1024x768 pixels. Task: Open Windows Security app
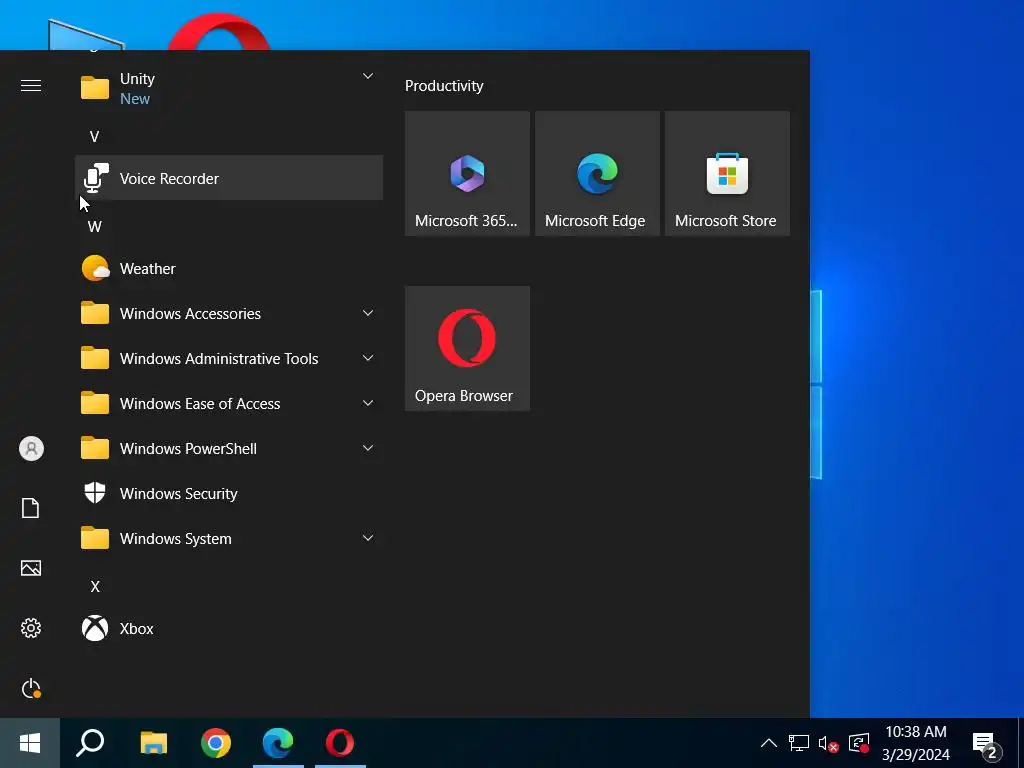point(229,494)
